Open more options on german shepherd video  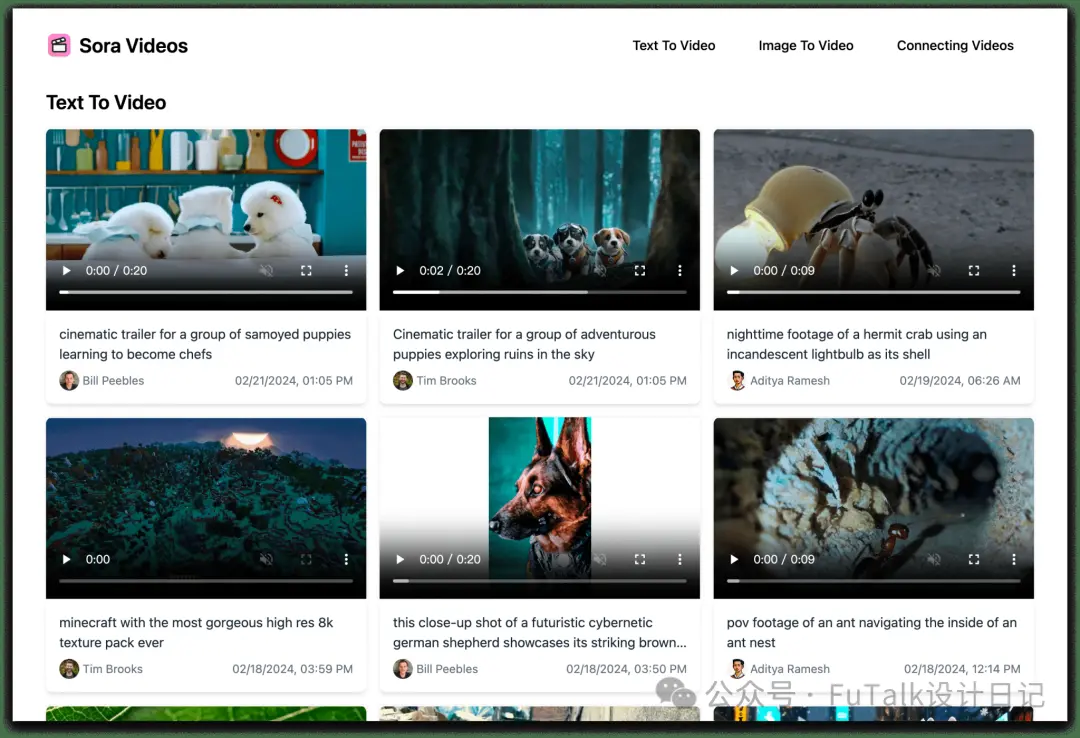(x=680, y=560)
